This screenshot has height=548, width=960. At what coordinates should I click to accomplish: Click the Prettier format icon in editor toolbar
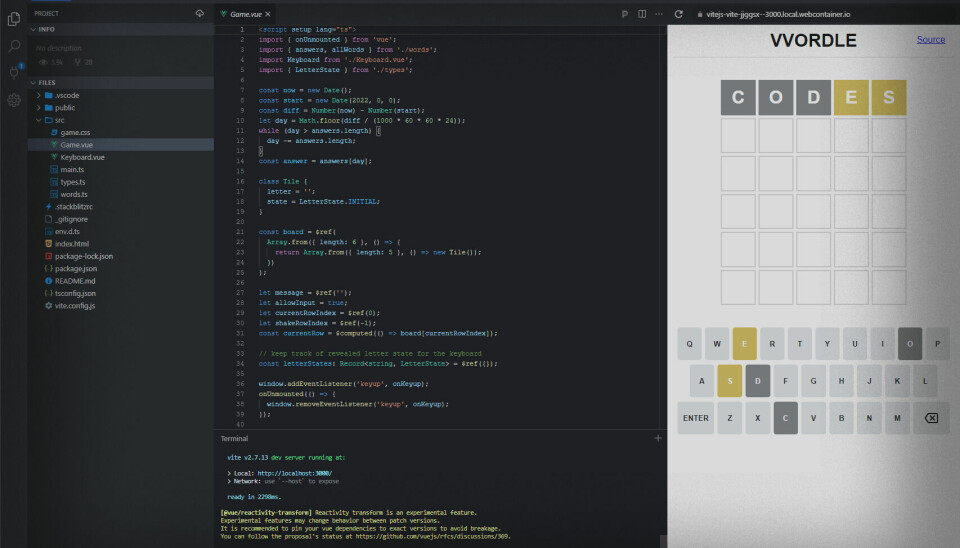coord(624,14)
